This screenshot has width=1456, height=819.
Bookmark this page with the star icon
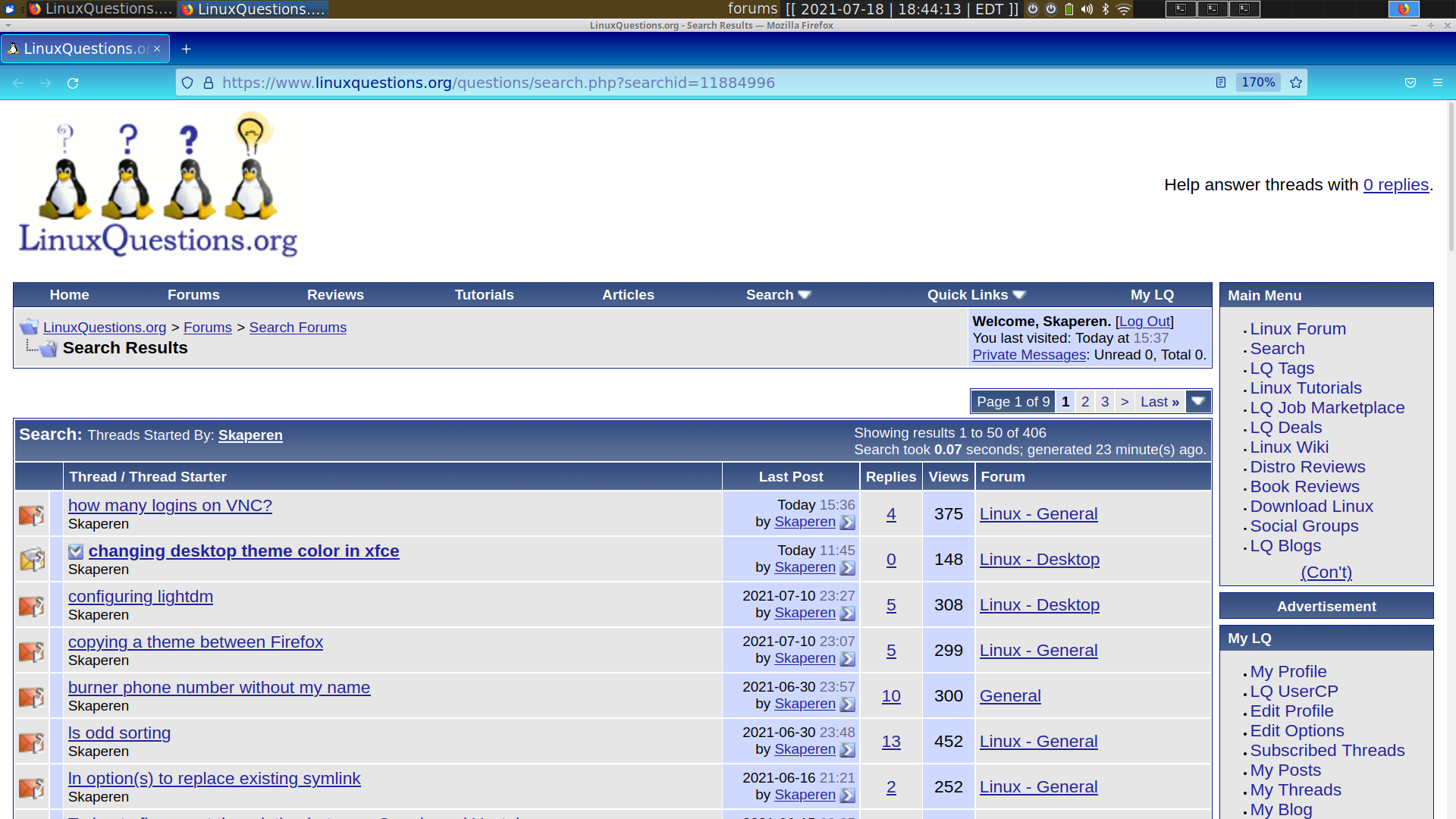1296,83
